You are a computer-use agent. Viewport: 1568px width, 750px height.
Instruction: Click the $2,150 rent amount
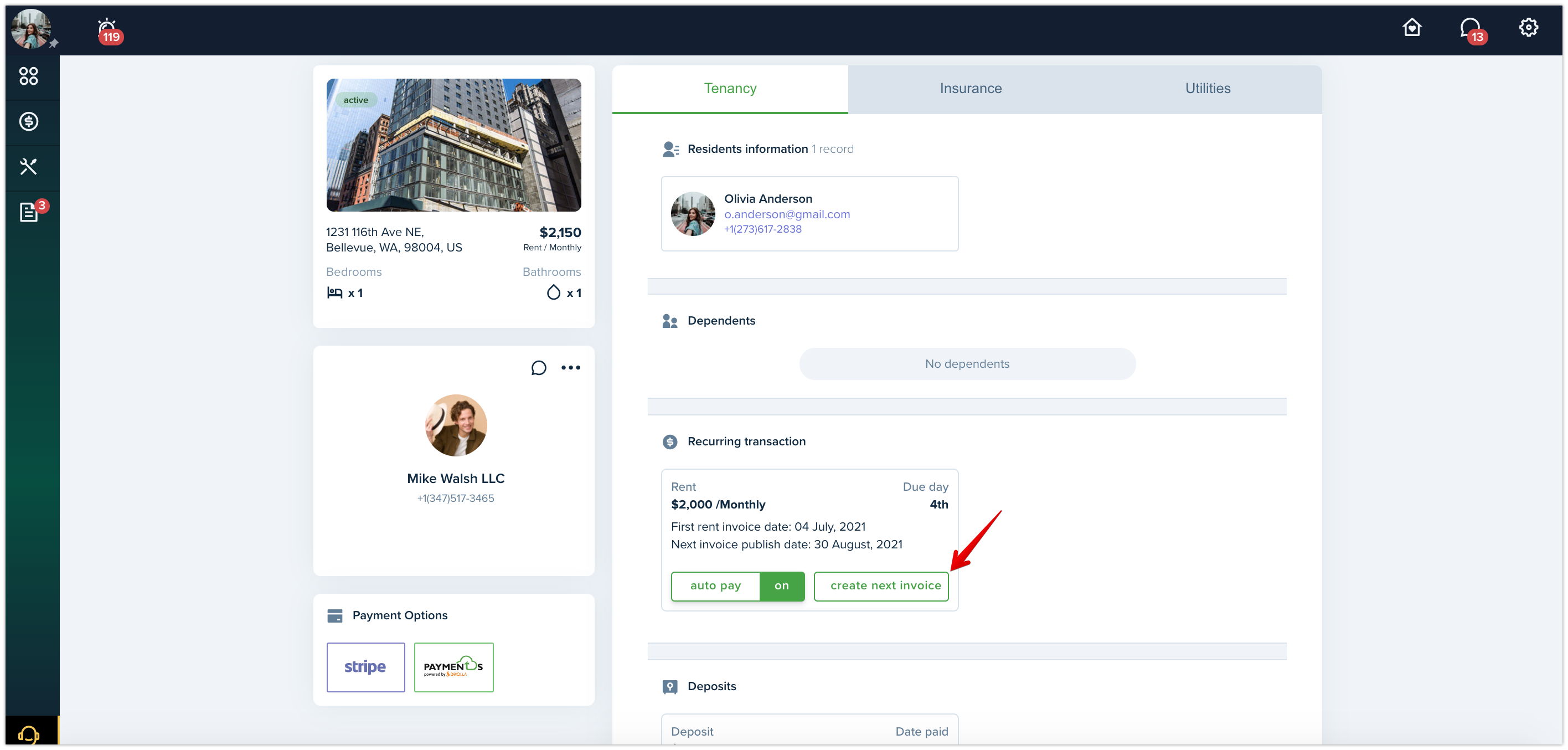pos(560,233)
